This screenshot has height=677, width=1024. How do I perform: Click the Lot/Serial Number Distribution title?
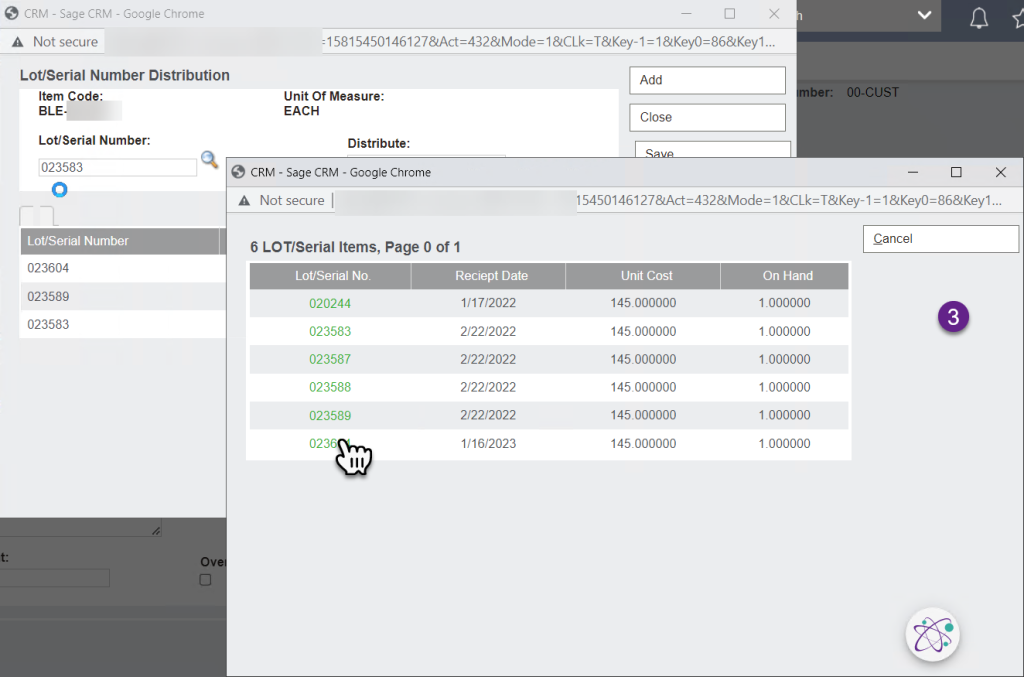[x=125, y=75]
